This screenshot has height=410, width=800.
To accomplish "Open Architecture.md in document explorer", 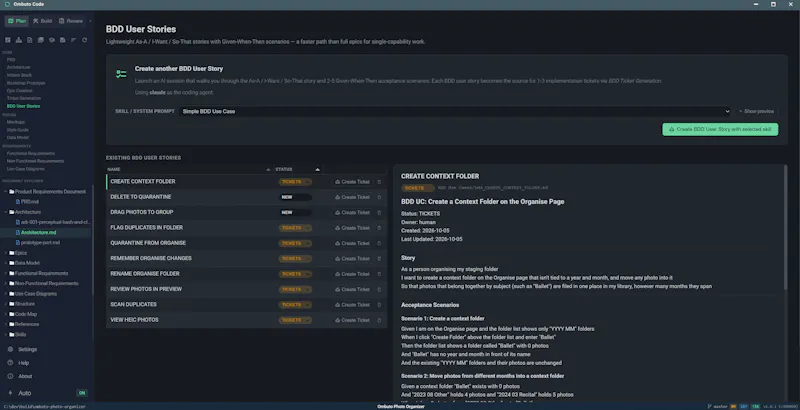I will tap(38, 233).
